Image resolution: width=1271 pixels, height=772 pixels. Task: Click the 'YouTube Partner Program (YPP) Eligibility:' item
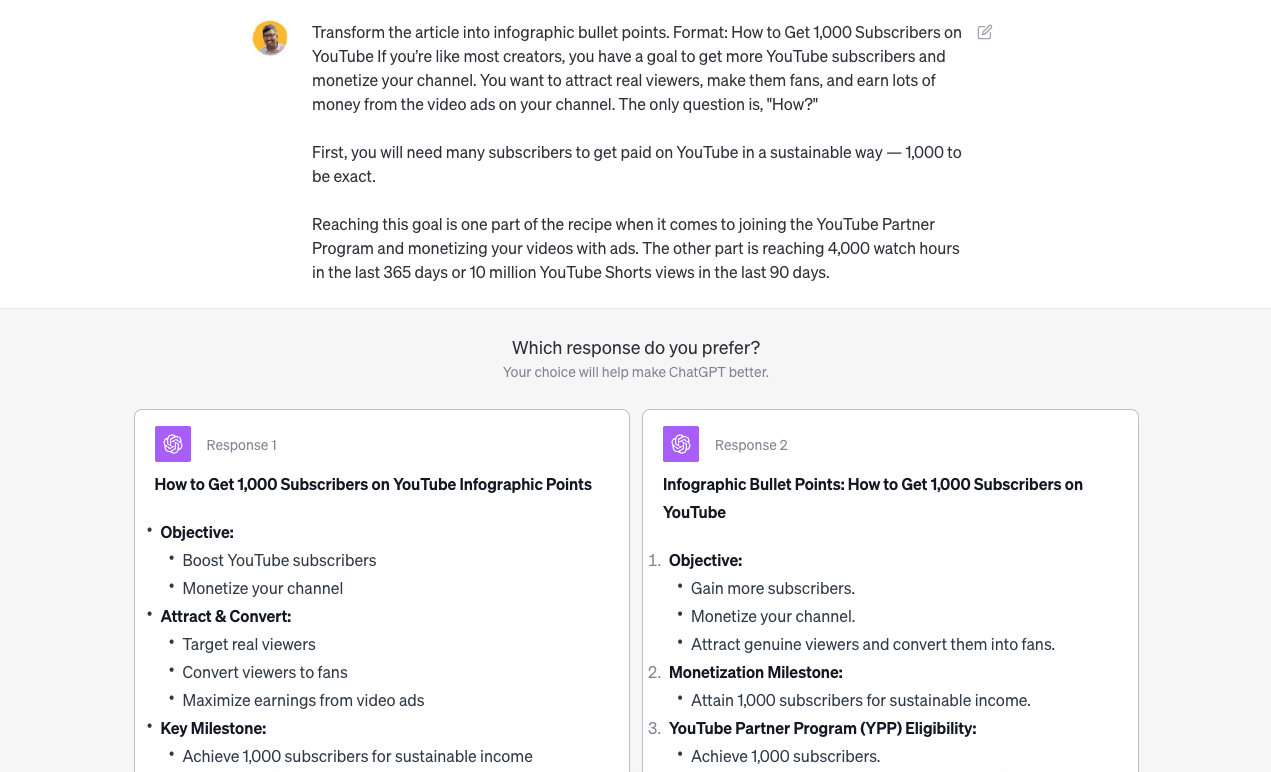click(x=822, y=728)
